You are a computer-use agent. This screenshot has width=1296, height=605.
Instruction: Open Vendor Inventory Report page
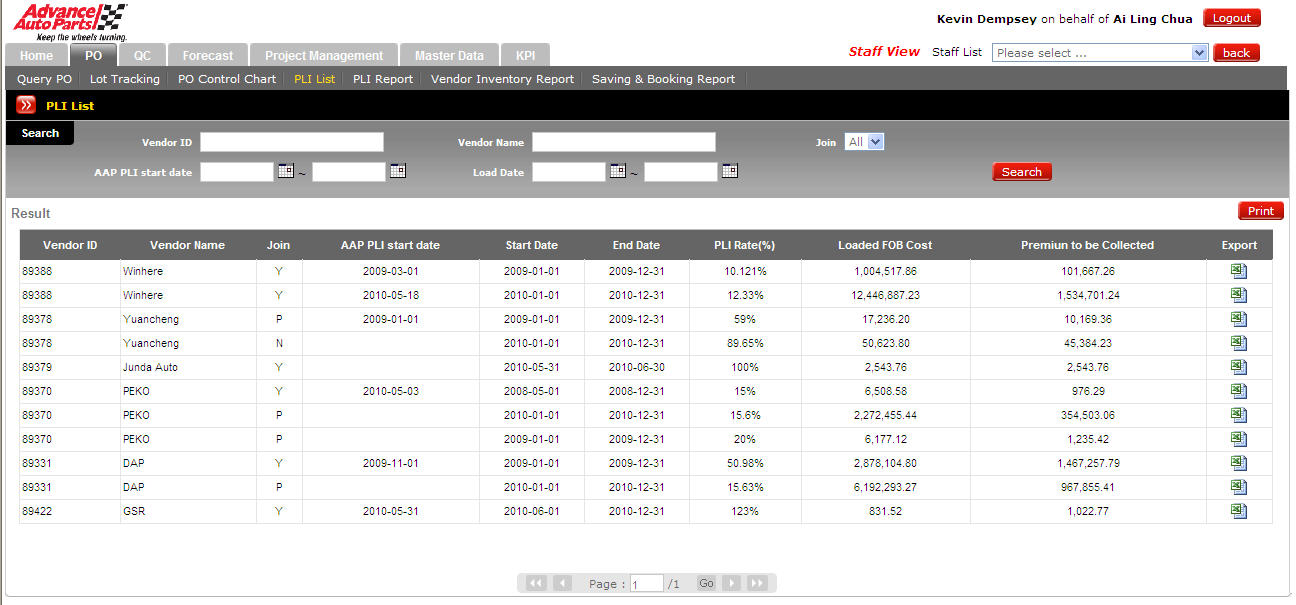pyautogui.click(x=502, y=79)
